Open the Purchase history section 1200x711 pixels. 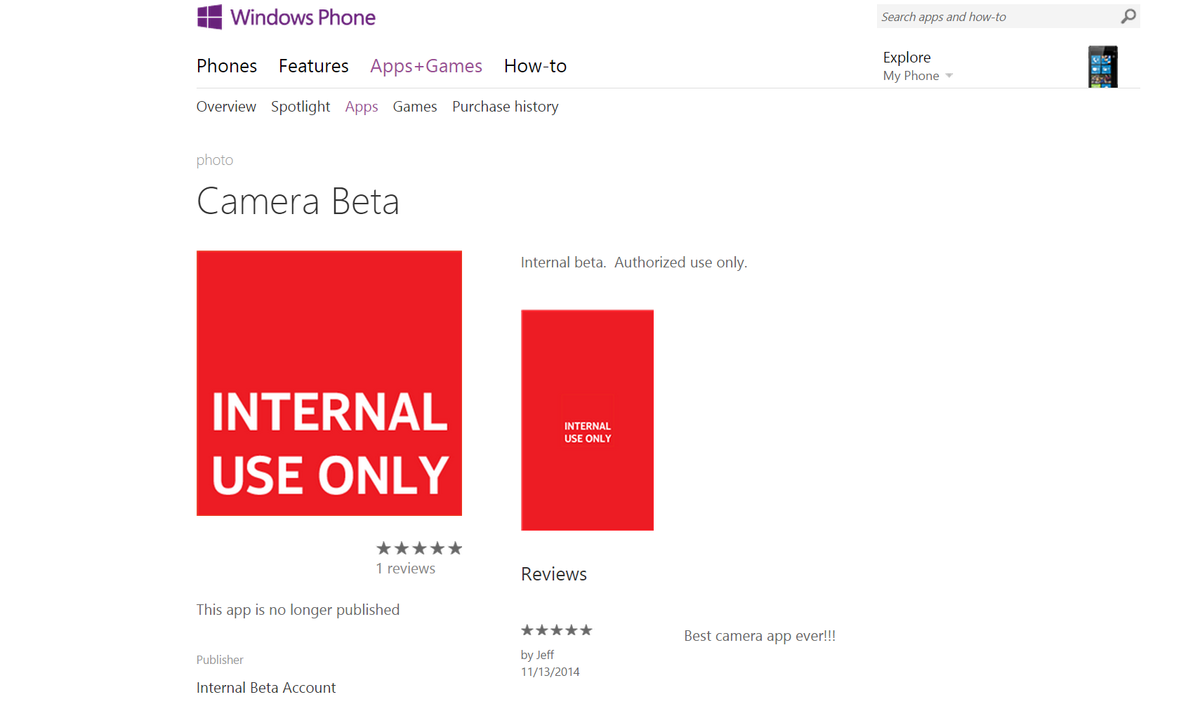[x=505, y=106]
